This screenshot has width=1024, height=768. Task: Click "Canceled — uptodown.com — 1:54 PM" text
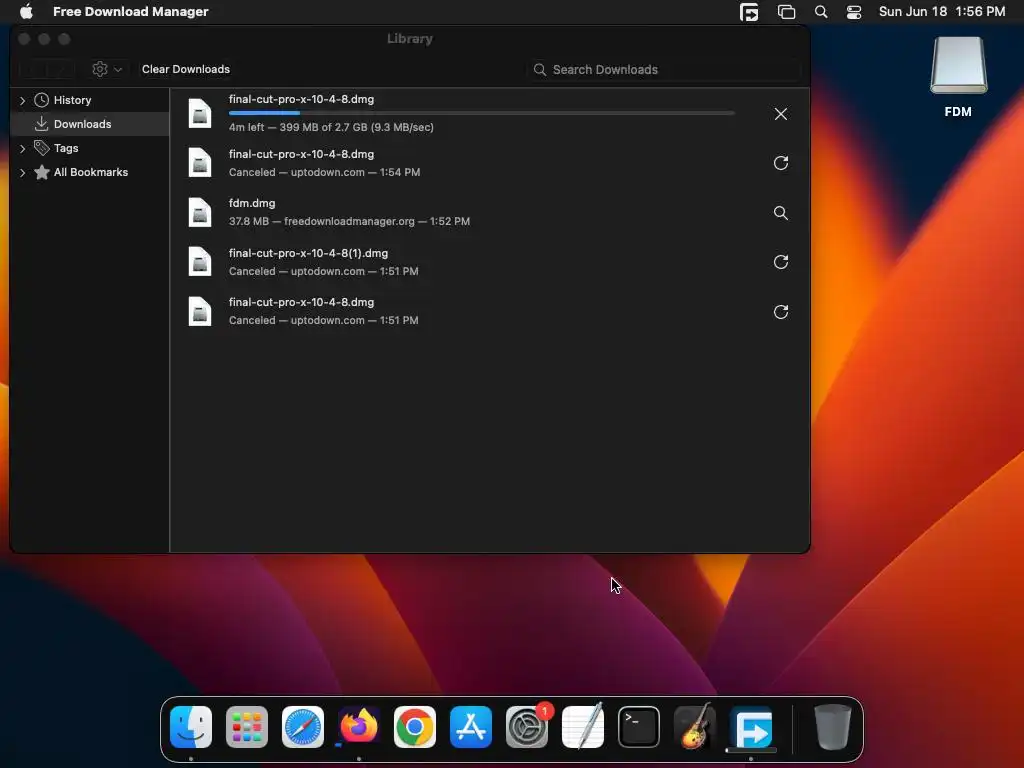(x=325, y=172)
